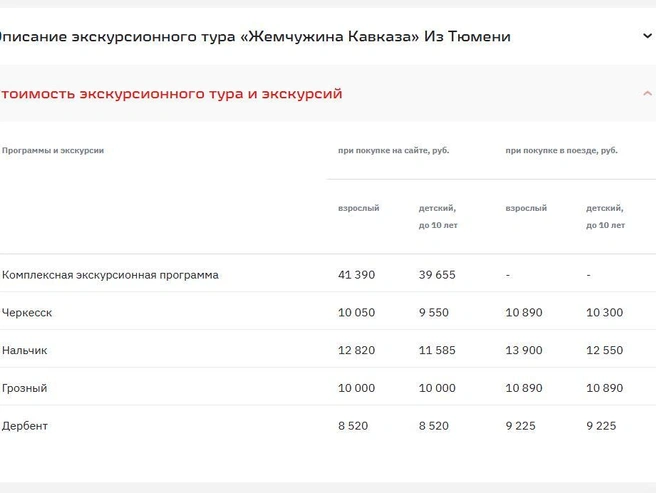
Task: Select the Грозный row label
Action: [x=25, y=388]
